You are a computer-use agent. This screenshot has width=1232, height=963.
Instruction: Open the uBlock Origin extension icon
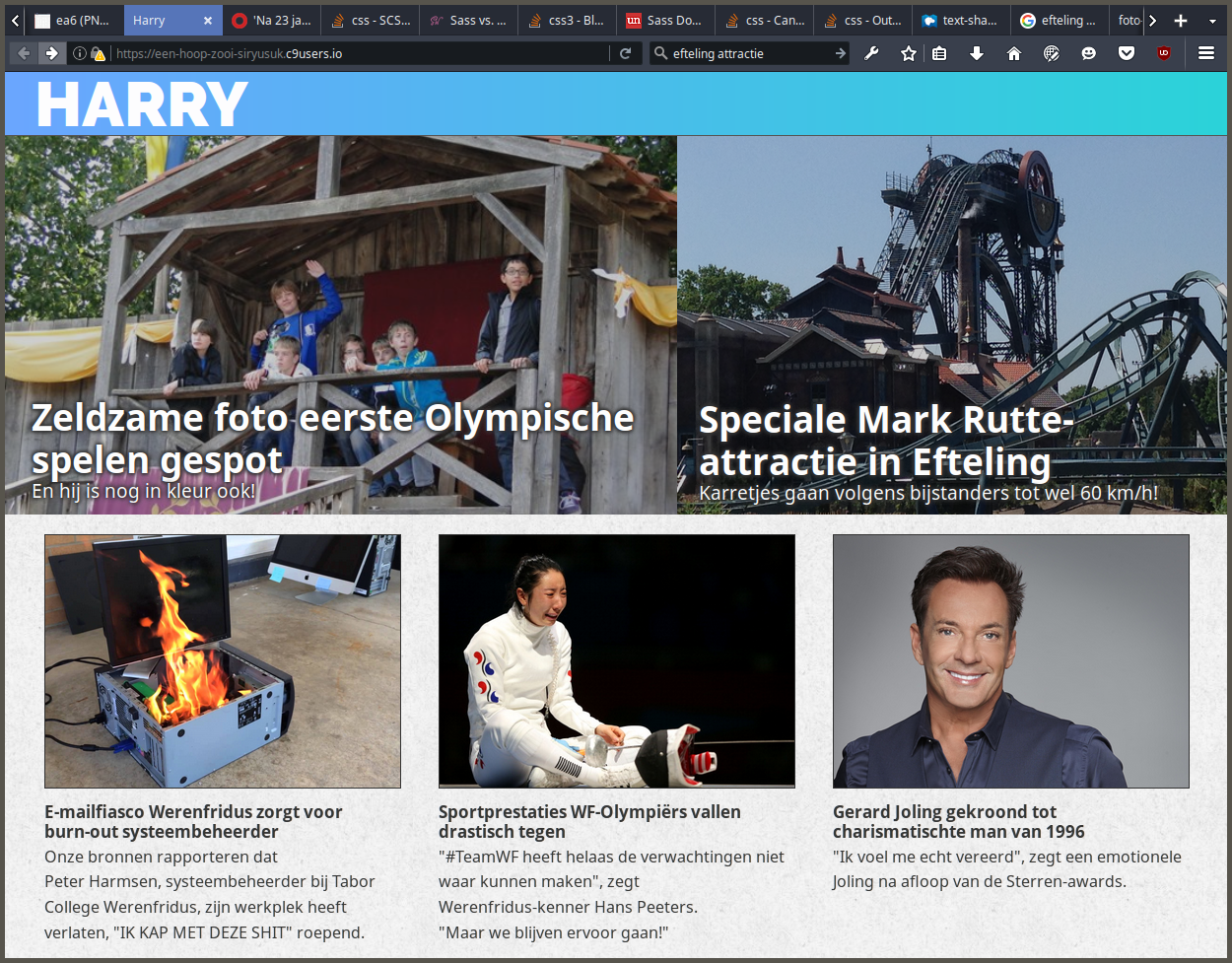coord(1164,53)
